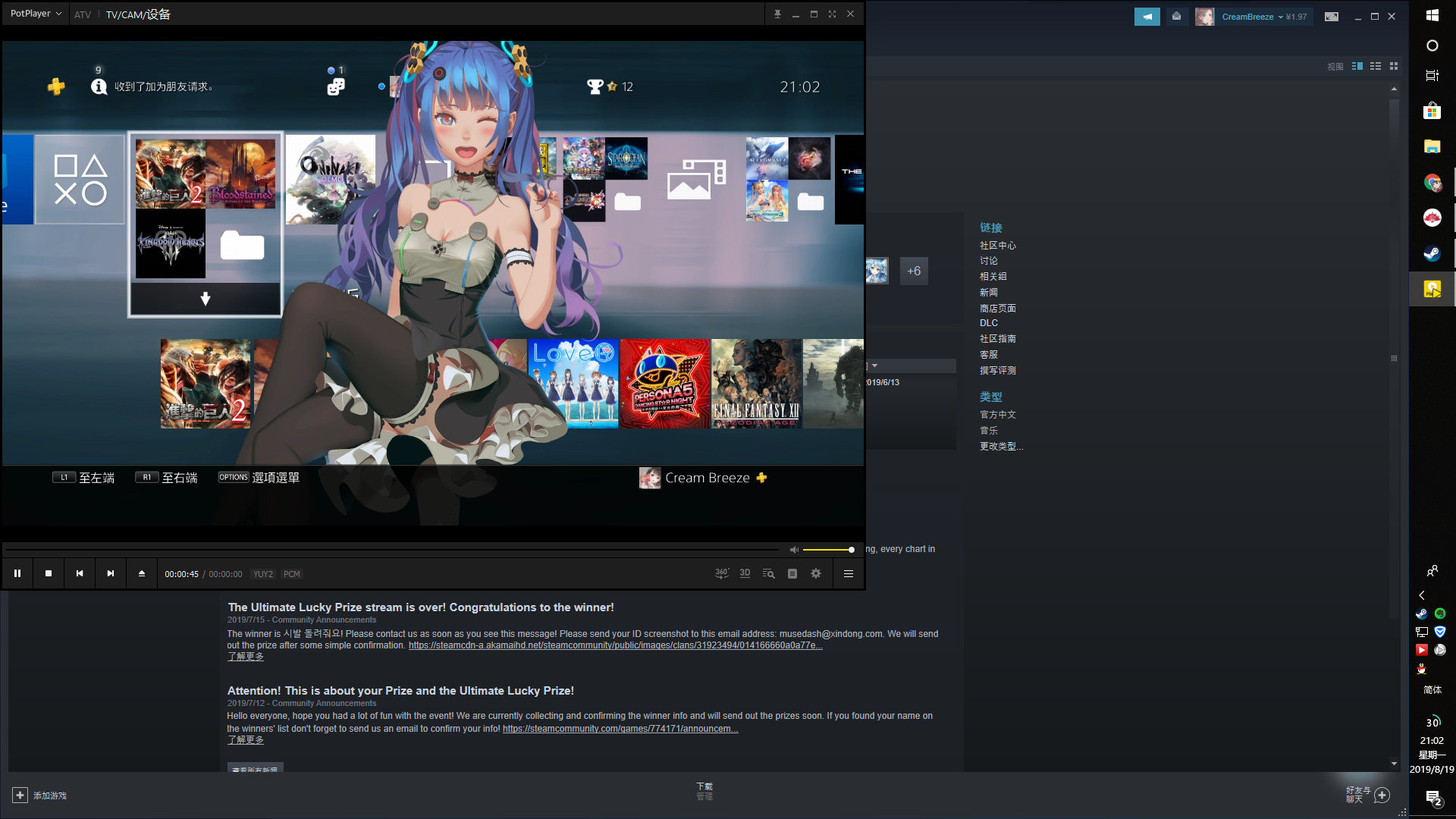Click the eject/open file button

[x=142, y=574]
